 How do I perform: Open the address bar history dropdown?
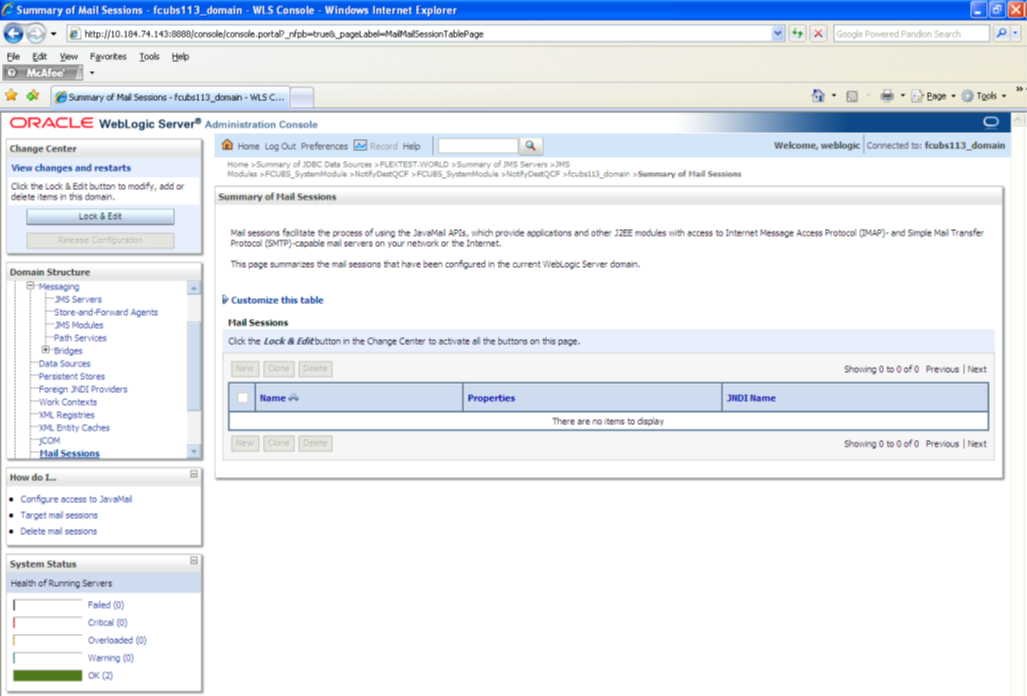pos(777,33)
